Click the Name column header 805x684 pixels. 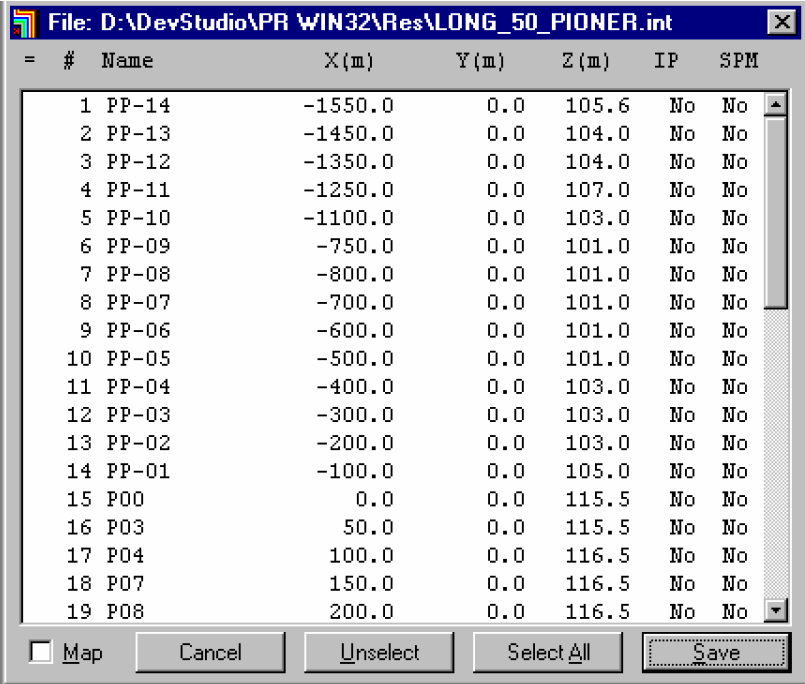pos(127,61)
